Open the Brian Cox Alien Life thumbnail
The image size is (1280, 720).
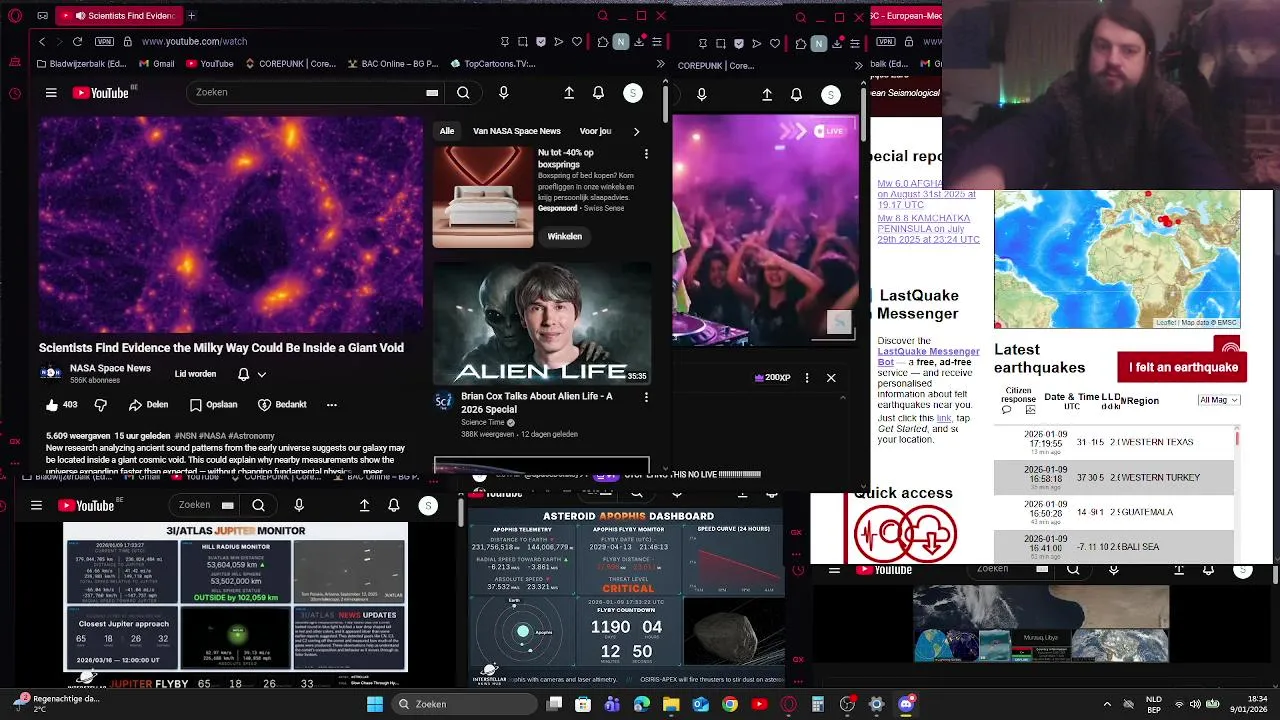[x=541, y=324]
